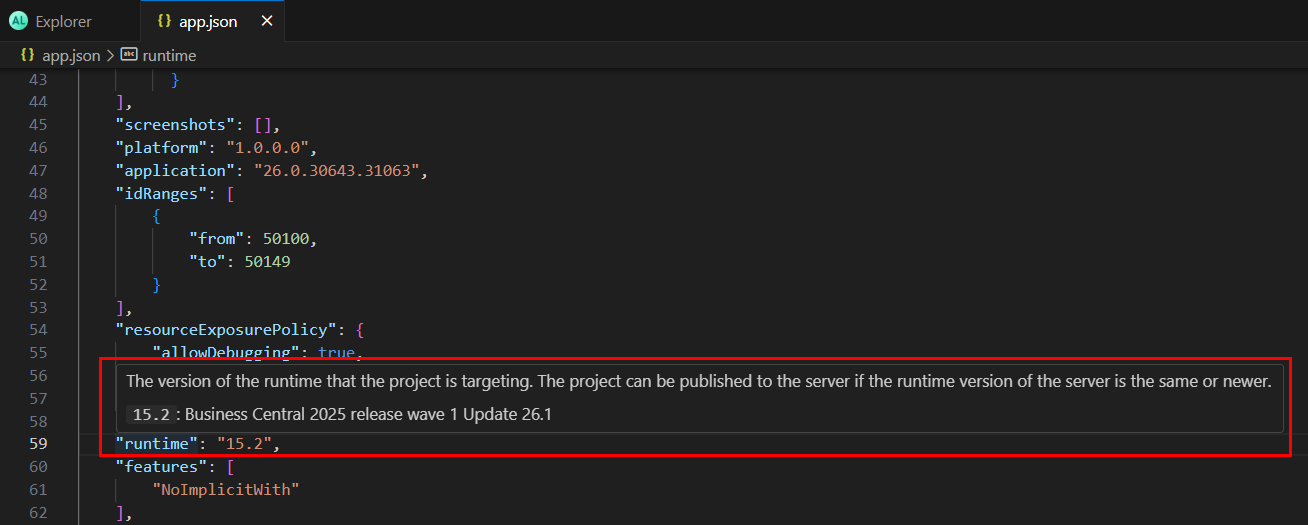This screenshot has height=525, width=1308.
Task: Click the "NoImplicitWith" feature string
Action: (225, 489)
